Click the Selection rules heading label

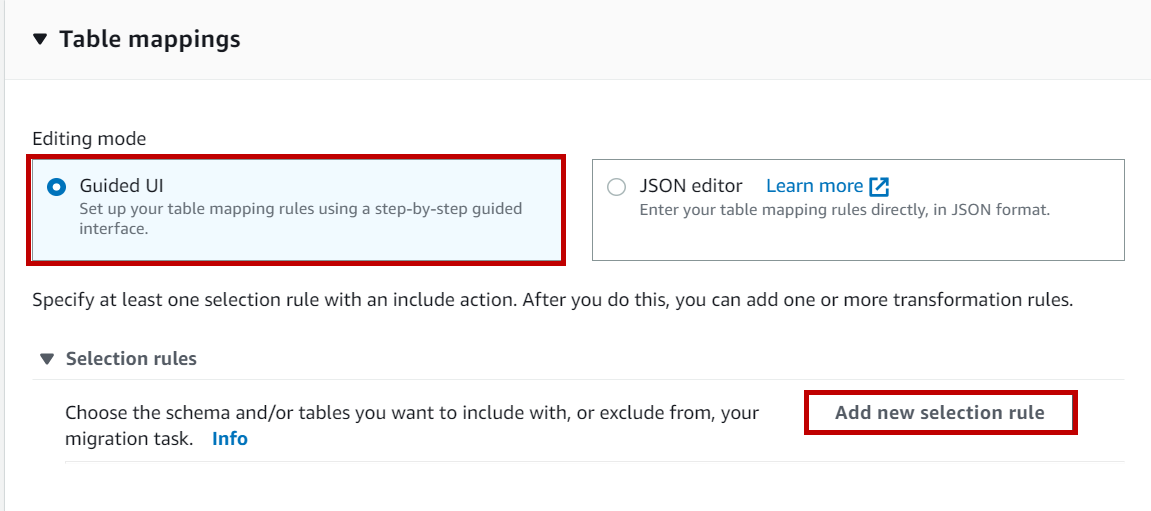click(x=131, y=359)
